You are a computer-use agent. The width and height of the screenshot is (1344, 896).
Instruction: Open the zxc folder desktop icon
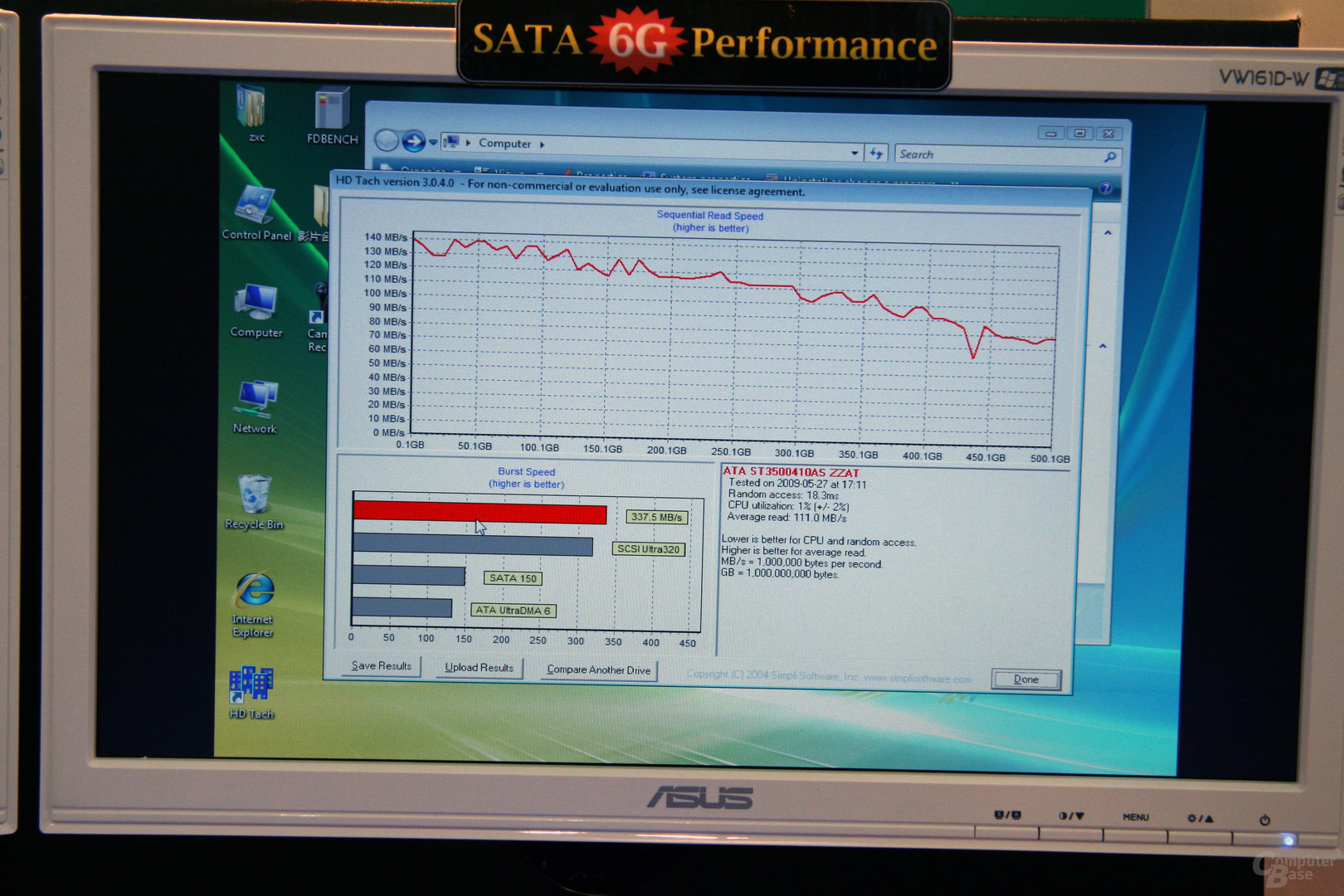click(x=252, y=112)
